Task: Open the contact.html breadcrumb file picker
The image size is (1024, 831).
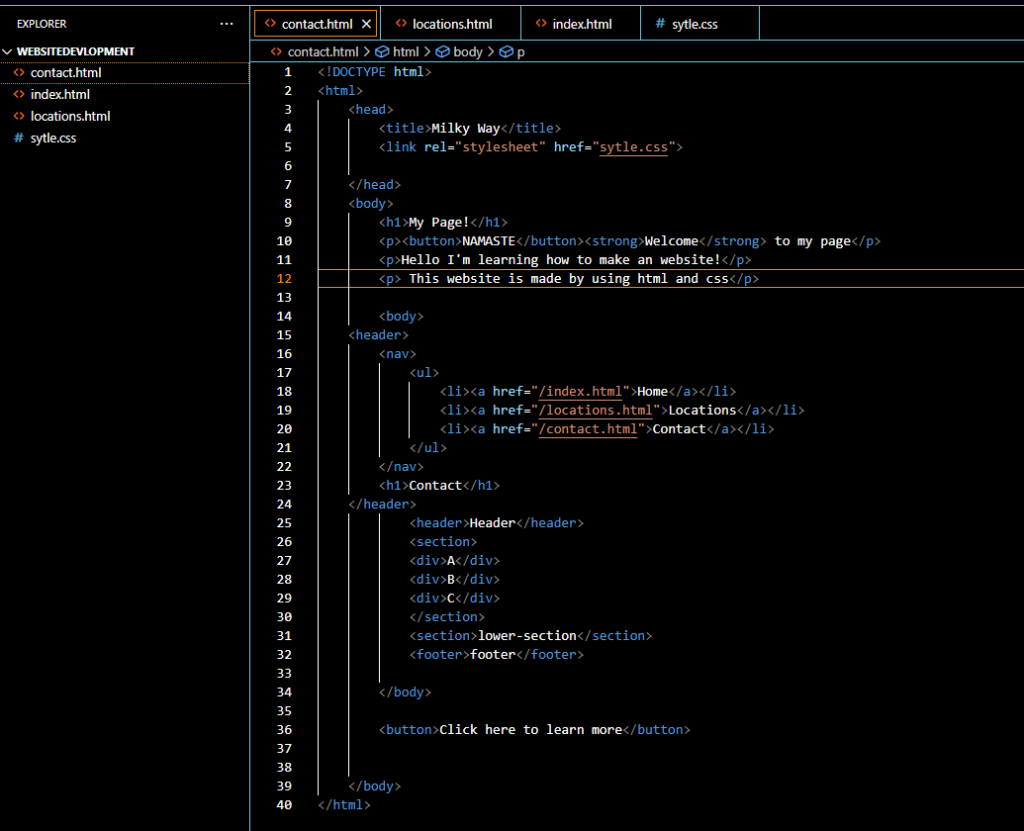Action: click(x=322, y=52)
